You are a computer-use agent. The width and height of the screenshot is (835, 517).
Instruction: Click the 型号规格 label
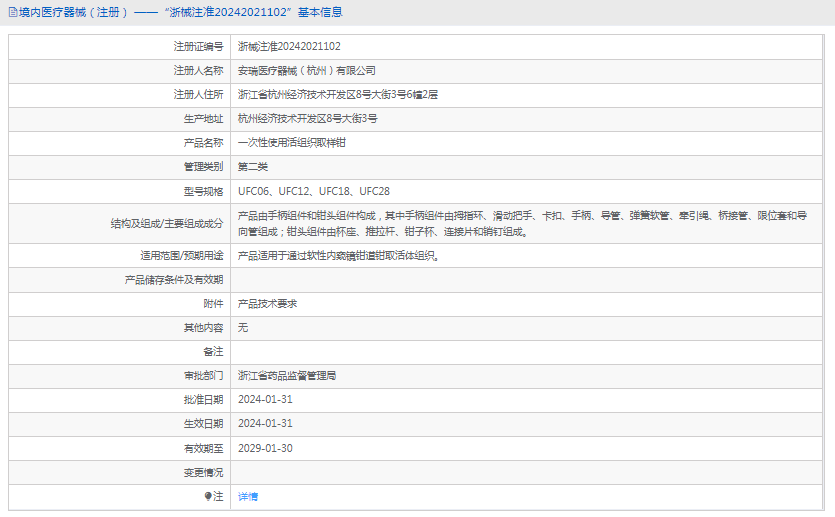pos(203,191)
